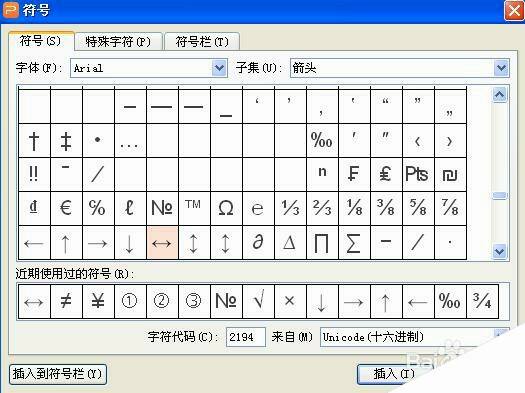The width and height of the screenshot is (525, 393).
Task: Open the 符号栏(T) tab
Action: (x=202, y=42)
